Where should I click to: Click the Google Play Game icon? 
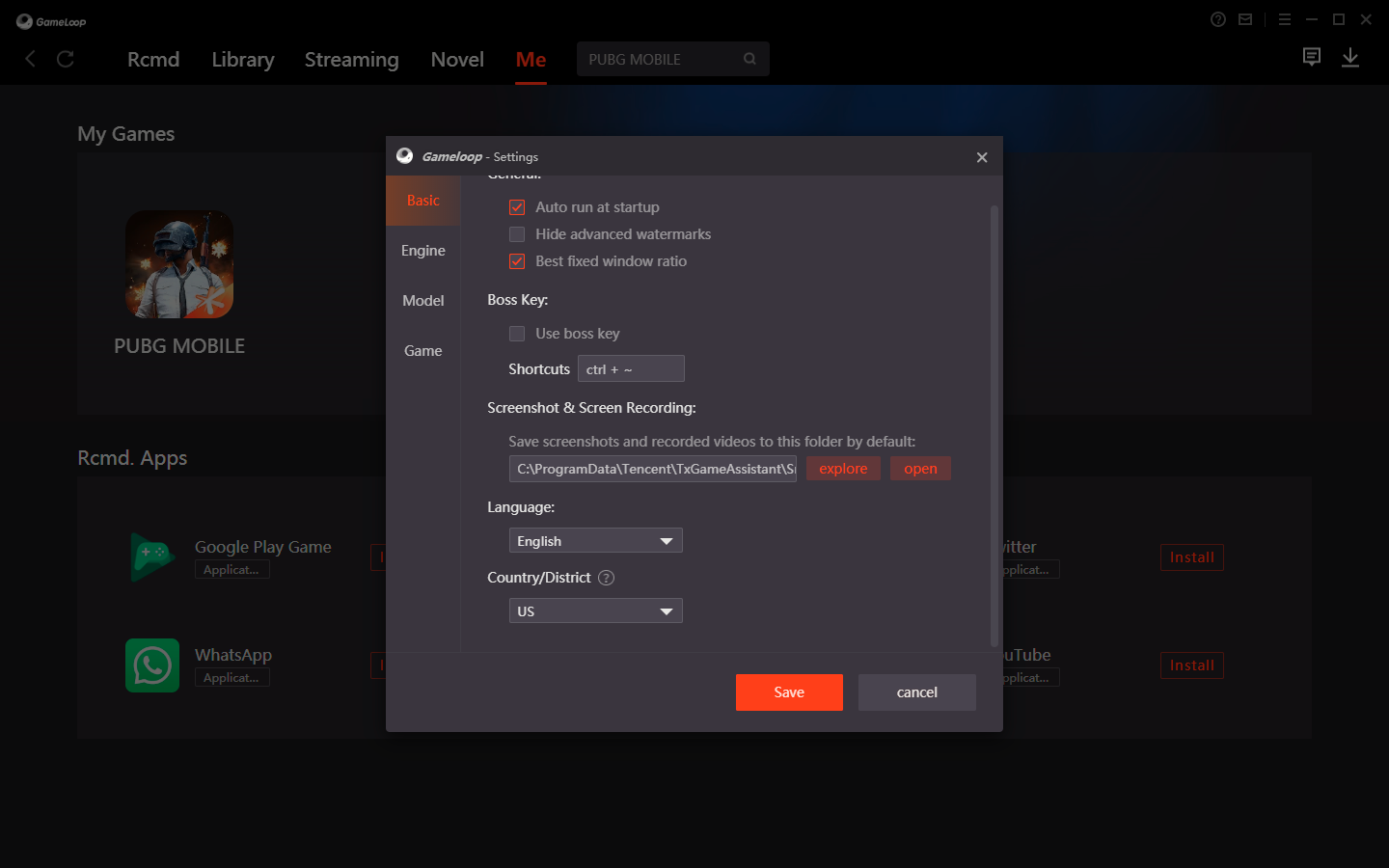pos(152,556)
